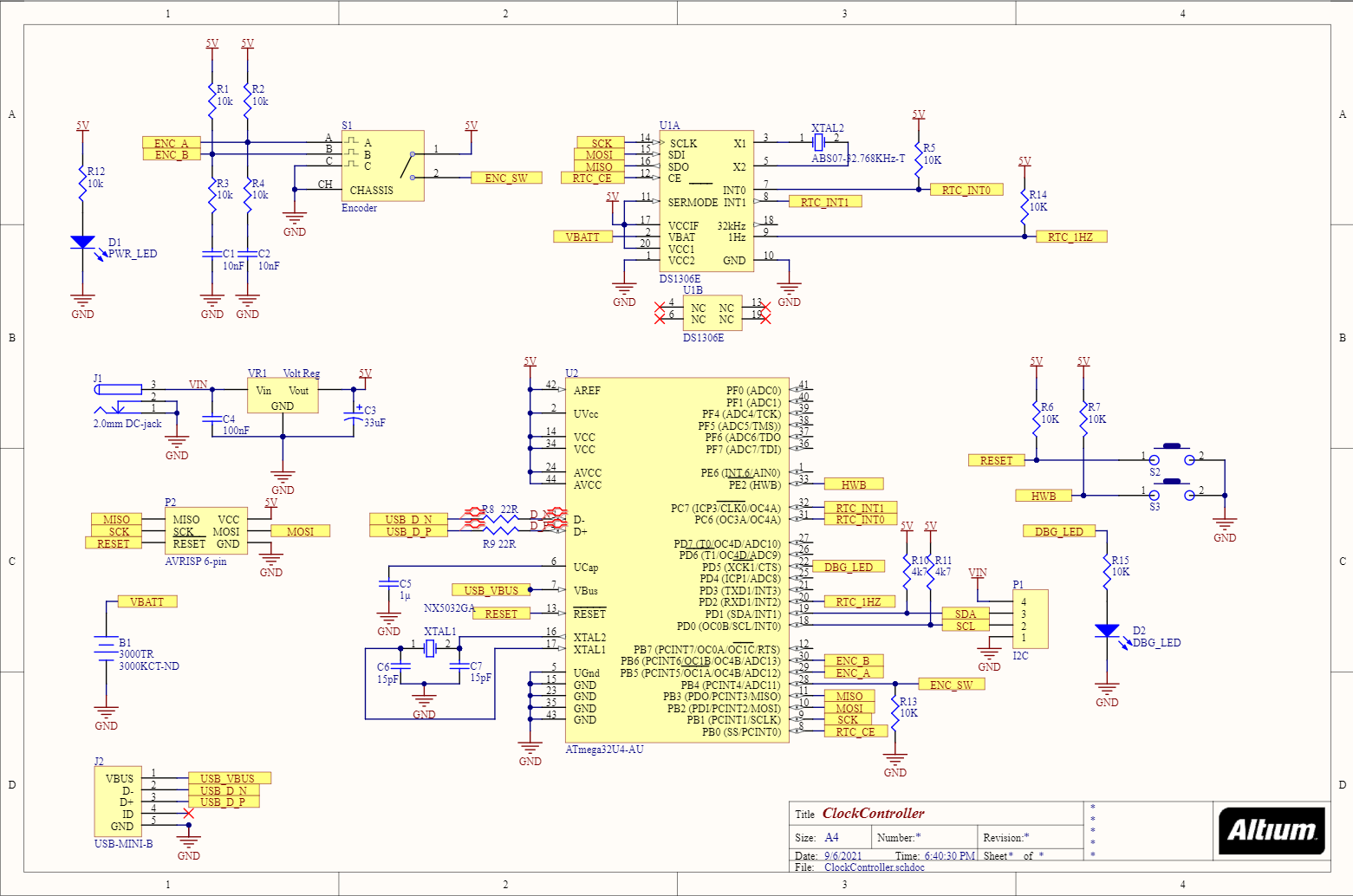1353x896 pixels.
Task: Click the NX5032GA crystal part label
Action: (x=449, y=608)
